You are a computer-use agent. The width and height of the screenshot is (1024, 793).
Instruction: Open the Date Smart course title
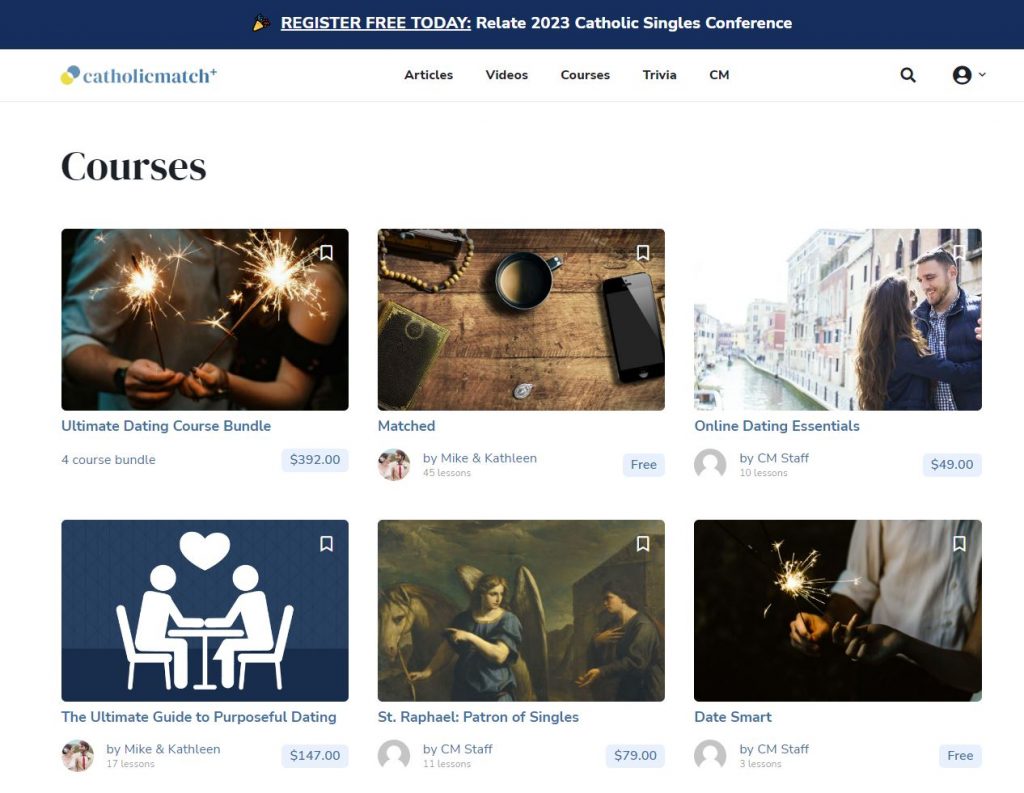point(733,717)
